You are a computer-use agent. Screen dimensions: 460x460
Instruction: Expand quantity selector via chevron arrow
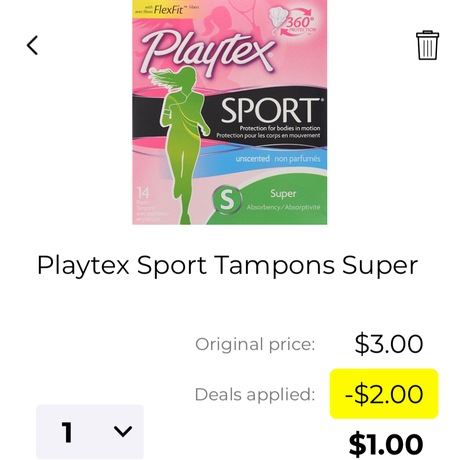[123, 431]
